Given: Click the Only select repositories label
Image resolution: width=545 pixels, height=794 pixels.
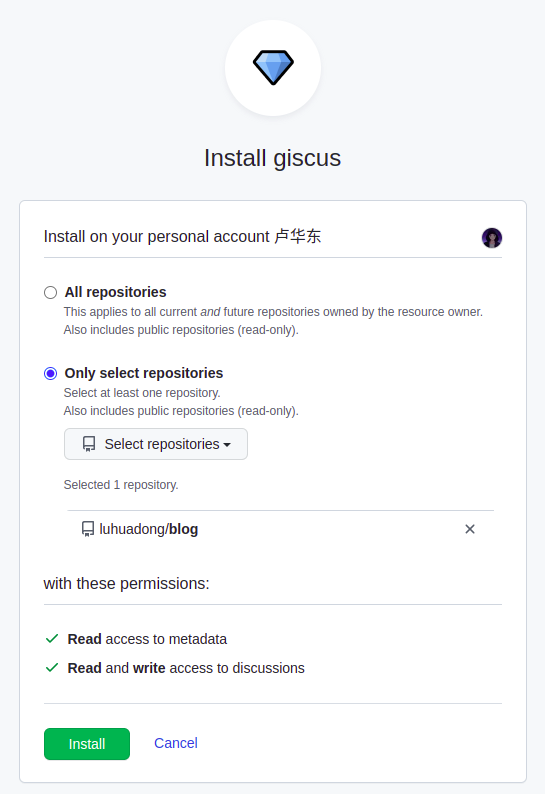Looking at the screenshot, I should 144,373.
